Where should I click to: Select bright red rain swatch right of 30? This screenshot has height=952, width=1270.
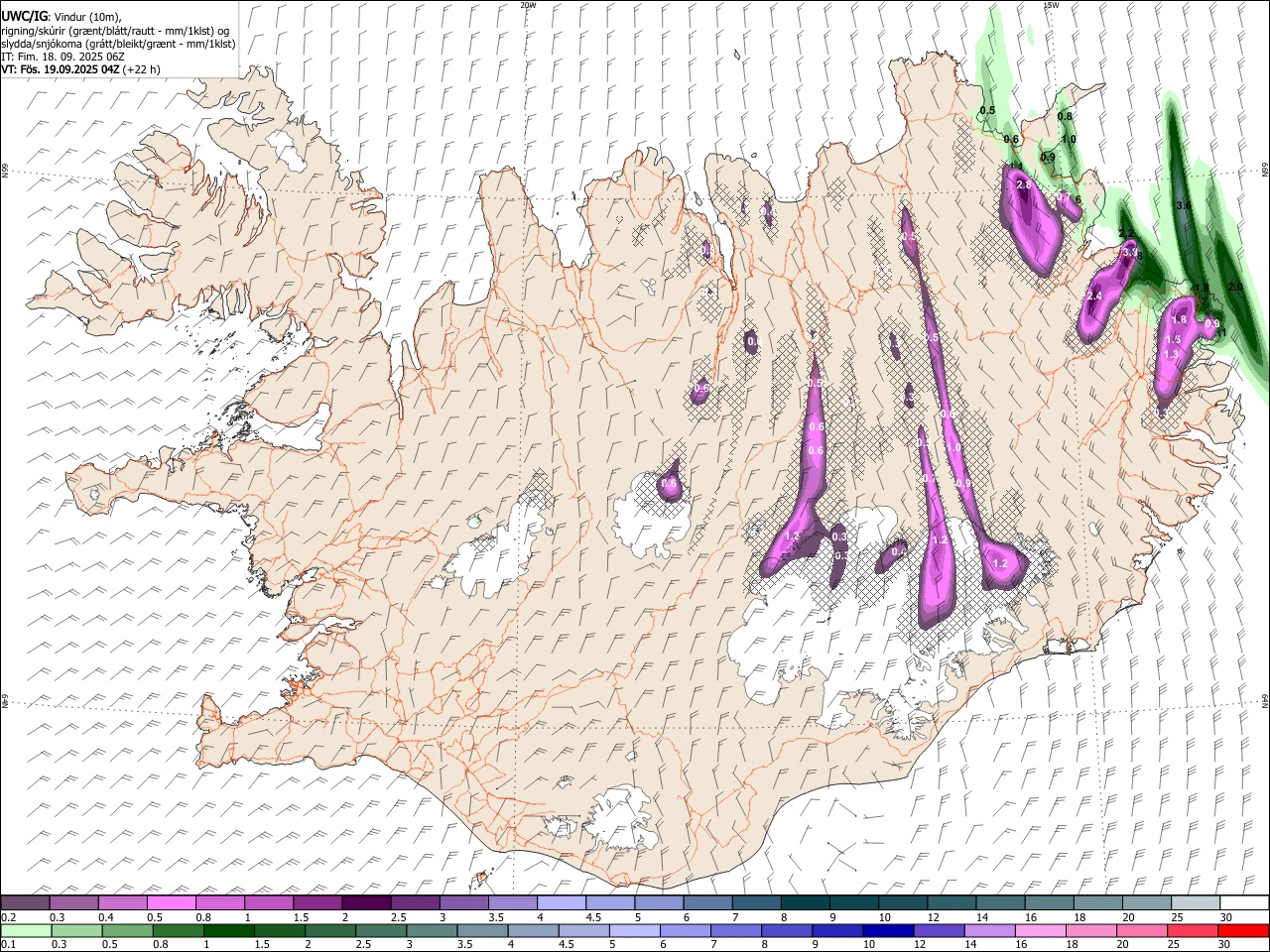(1243, 931)
